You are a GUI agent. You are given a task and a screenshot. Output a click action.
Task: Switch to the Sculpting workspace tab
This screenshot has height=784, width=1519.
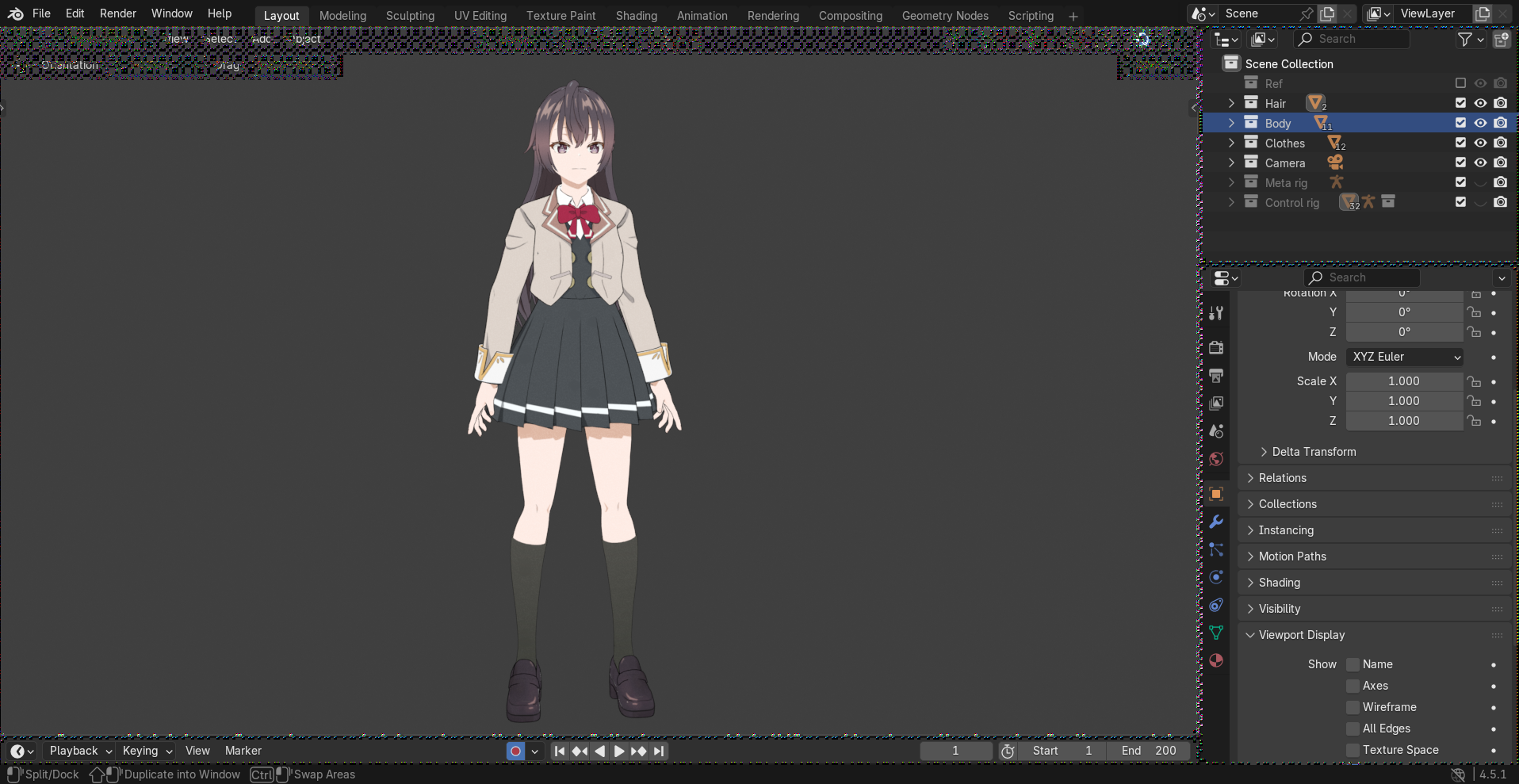[410, 16]
